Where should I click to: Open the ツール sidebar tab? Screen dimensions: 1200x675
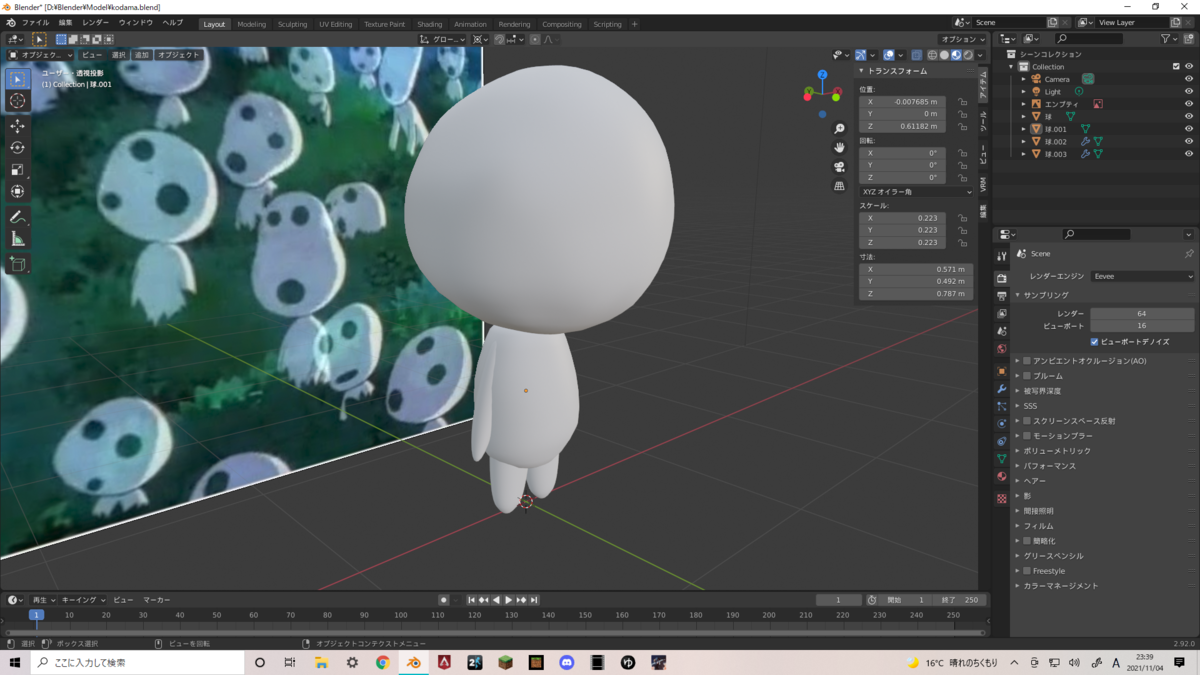983,122
